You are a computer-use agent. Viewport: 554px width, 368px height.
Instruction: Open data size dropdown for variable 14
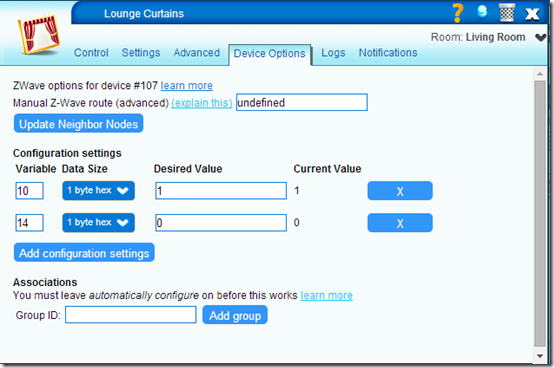tap(98, 222)
